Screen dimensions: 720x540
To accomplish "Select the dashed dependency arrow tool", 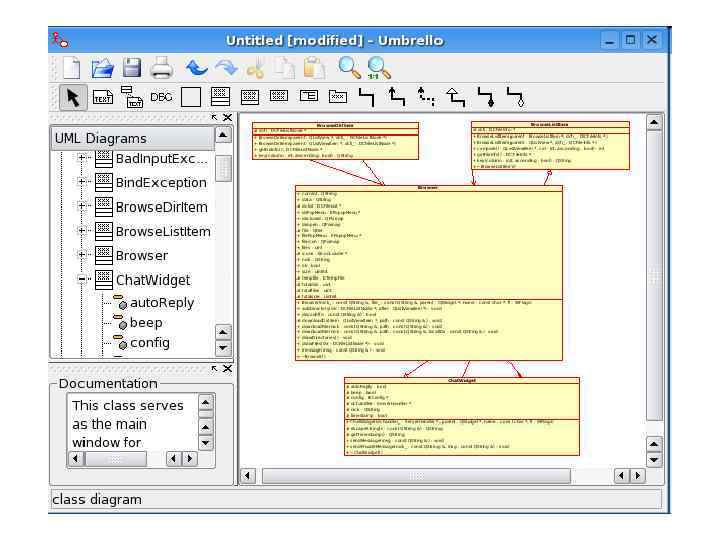I will tap(426, 97).
